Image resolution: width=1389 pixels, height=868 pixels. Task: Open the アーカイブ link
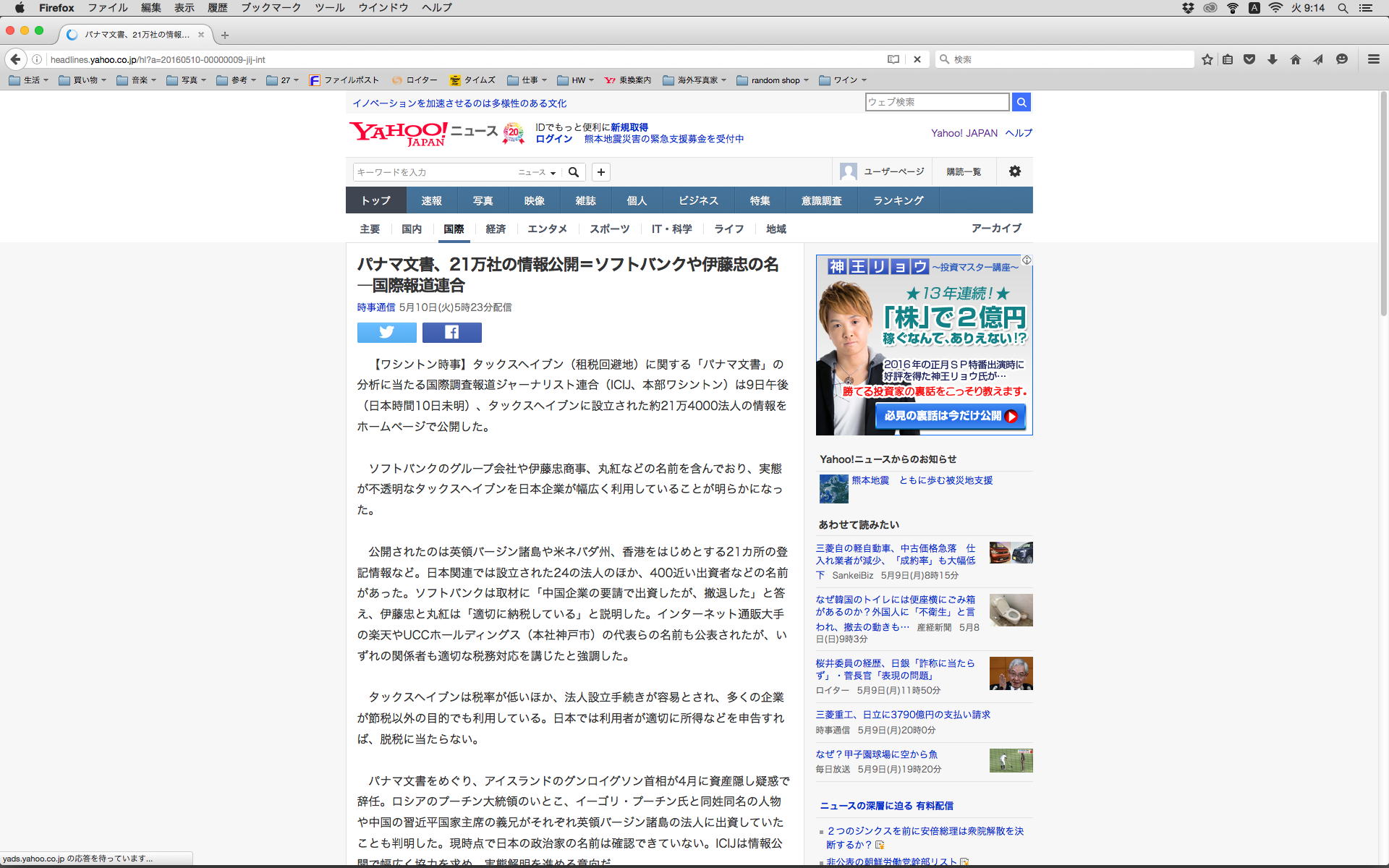pos(995,228)
